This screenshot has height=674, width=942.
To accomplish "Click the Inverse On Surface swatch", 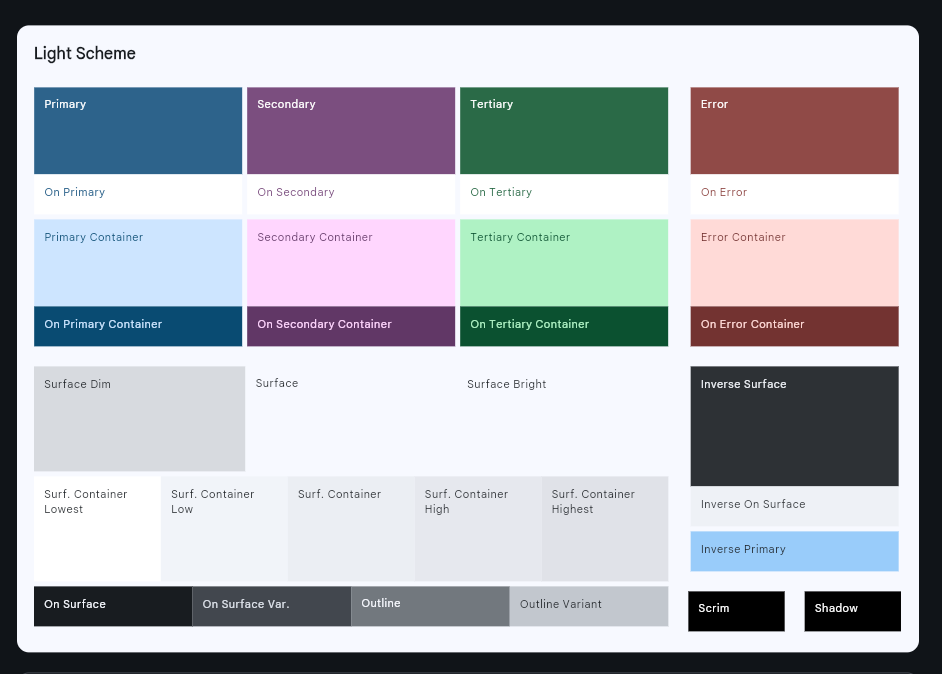I will 794,506.
